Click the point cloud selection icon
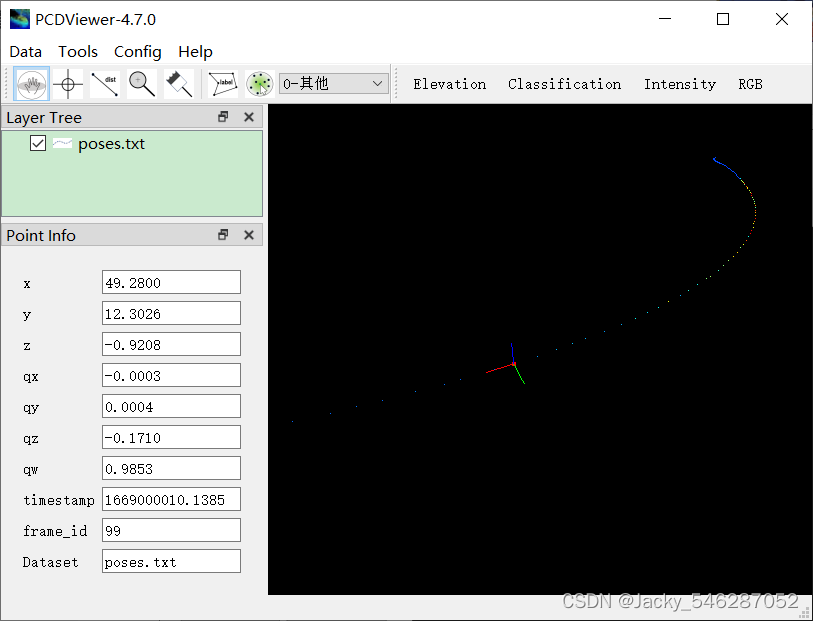Viewport: 813px width, 621px height. pyautogui.click(x=260, y=83)
